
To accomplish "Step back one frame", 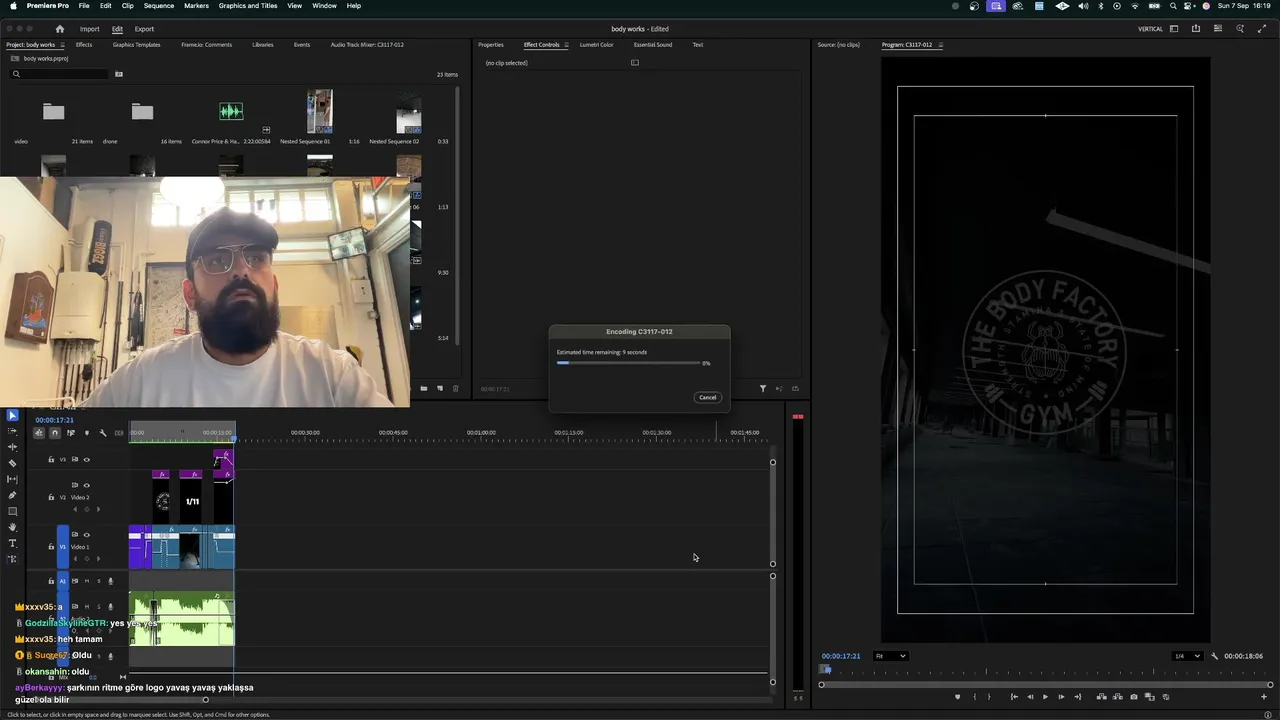I will [x=1030, y=697].
